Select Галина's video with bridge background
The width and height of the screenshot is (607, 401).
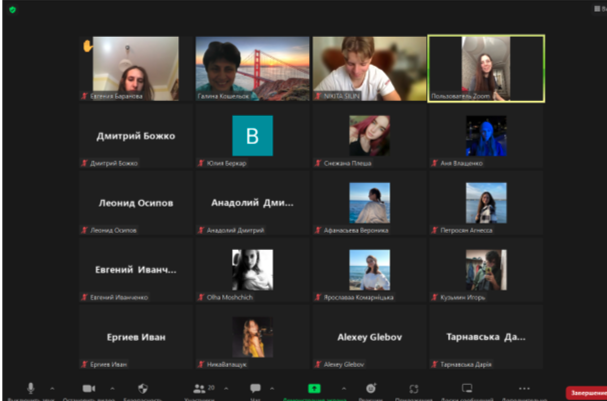tap(252, 68)
